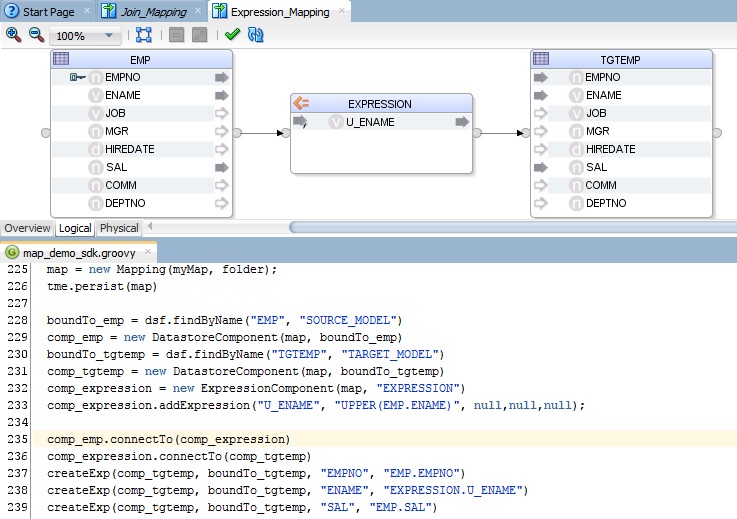Image resolution: width=737 pixels, height=519 pixels.
Task: Select the map_demo_sdk.groovy editor tab
Action: (x=78, y=253)
